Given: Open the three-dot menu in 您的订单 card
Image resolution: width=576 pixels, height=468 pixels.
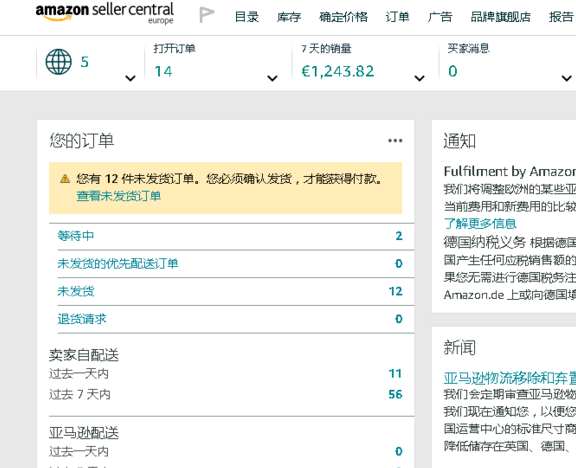Looking at the screenshot, I should click(395, 140).
